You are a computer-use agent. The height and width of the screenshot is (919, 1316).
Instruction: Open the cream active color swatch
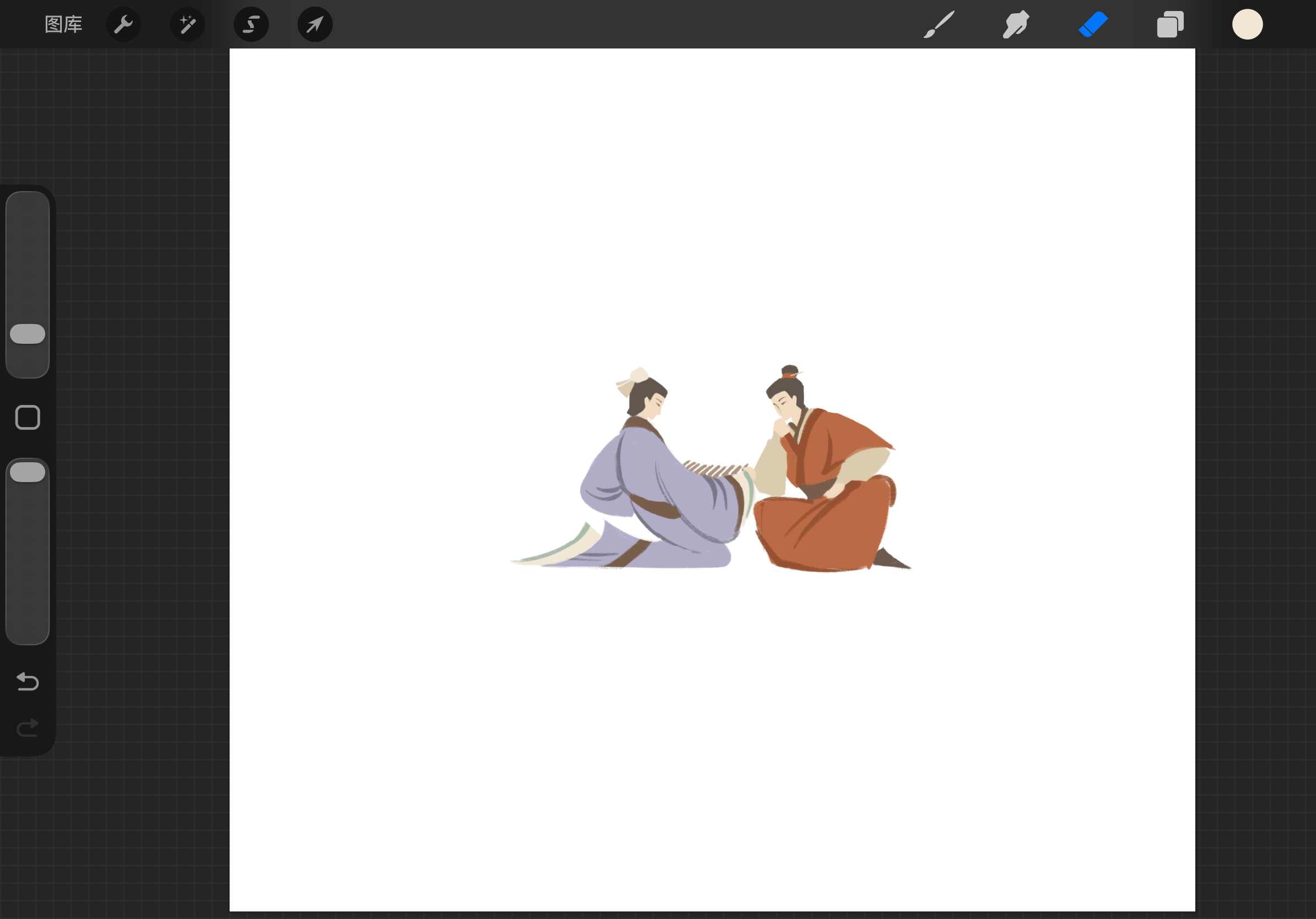(1247, 25)
